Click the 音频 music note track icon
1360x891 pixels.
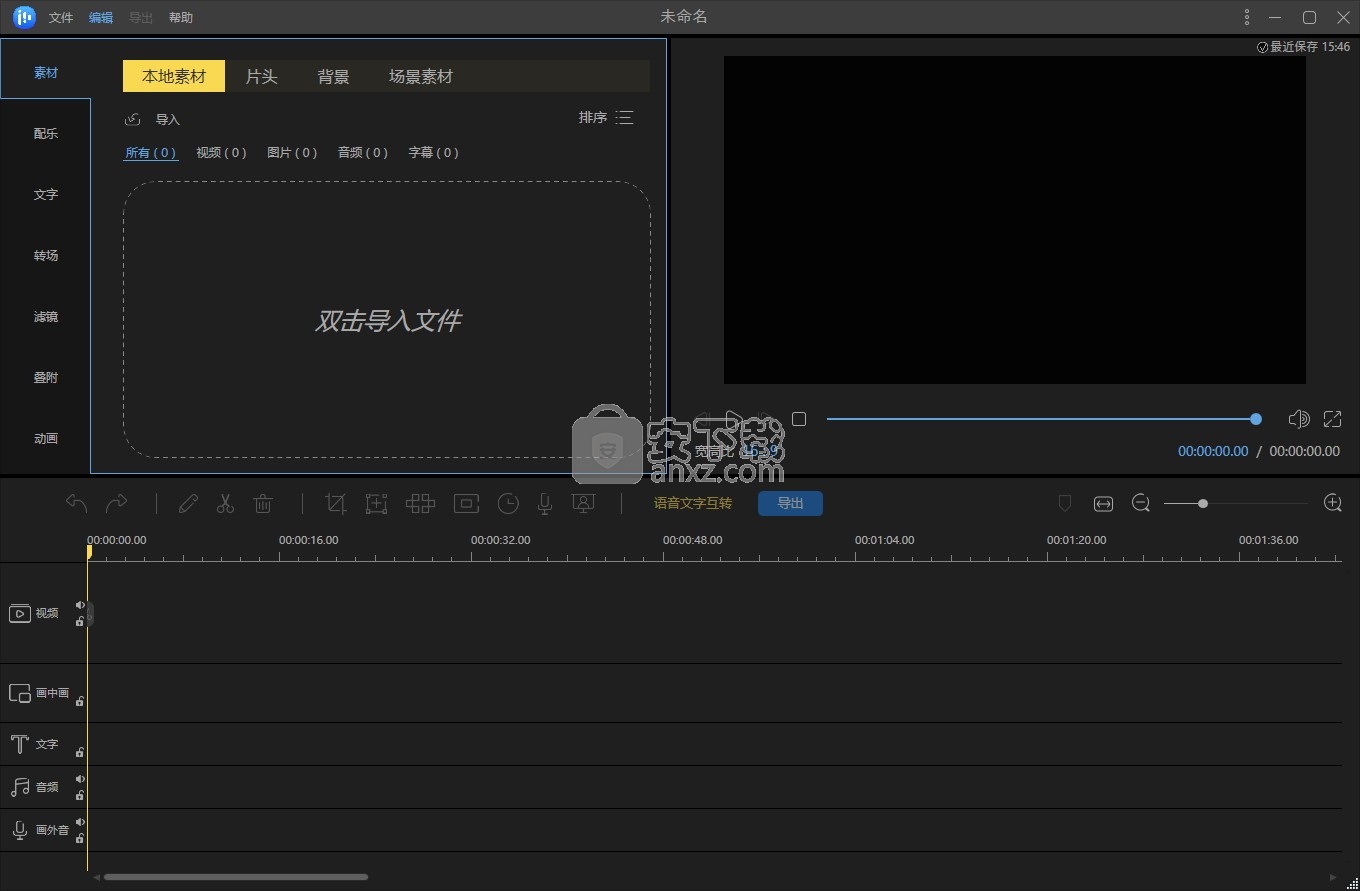[x=20, y=787]
